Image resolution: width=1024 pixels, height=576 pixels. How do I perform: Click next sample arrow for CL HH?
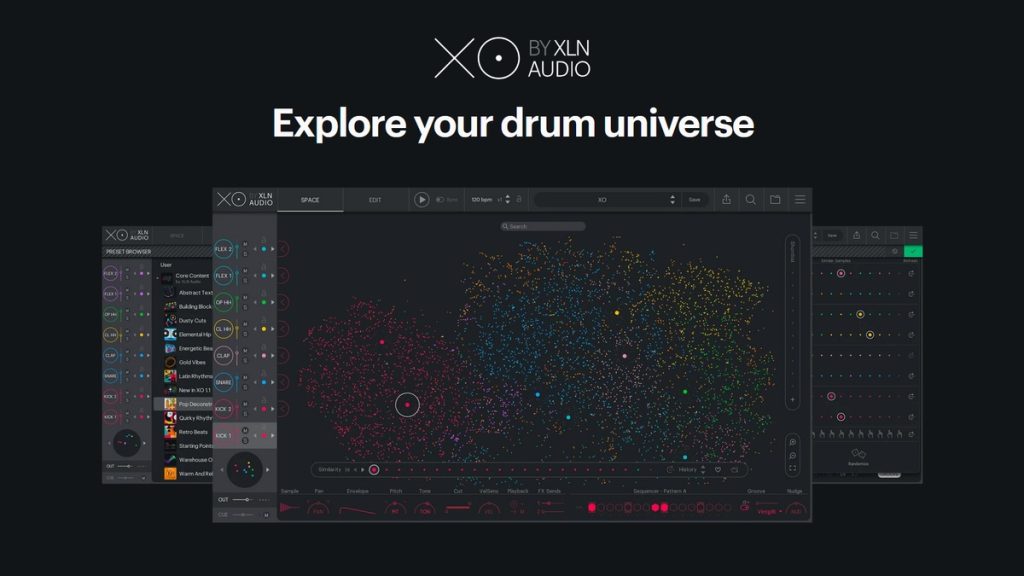coord(272,329)
